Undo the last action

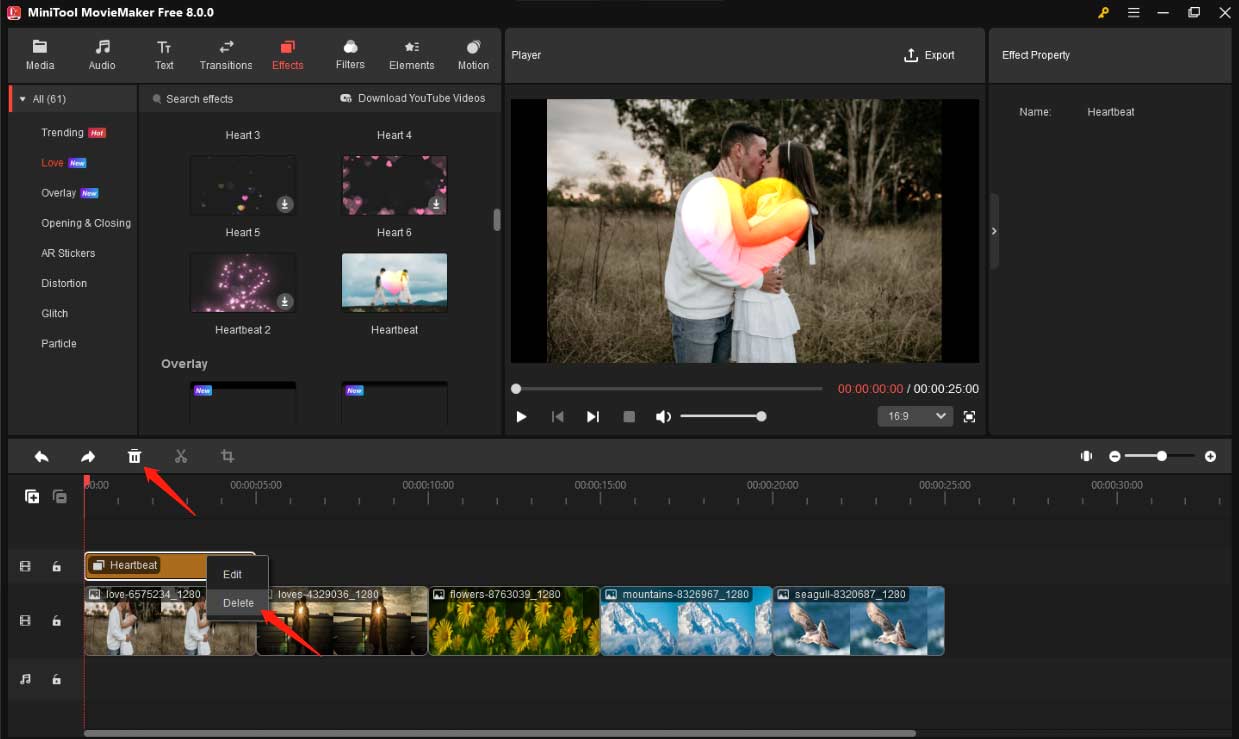click(x=41, y=456)
